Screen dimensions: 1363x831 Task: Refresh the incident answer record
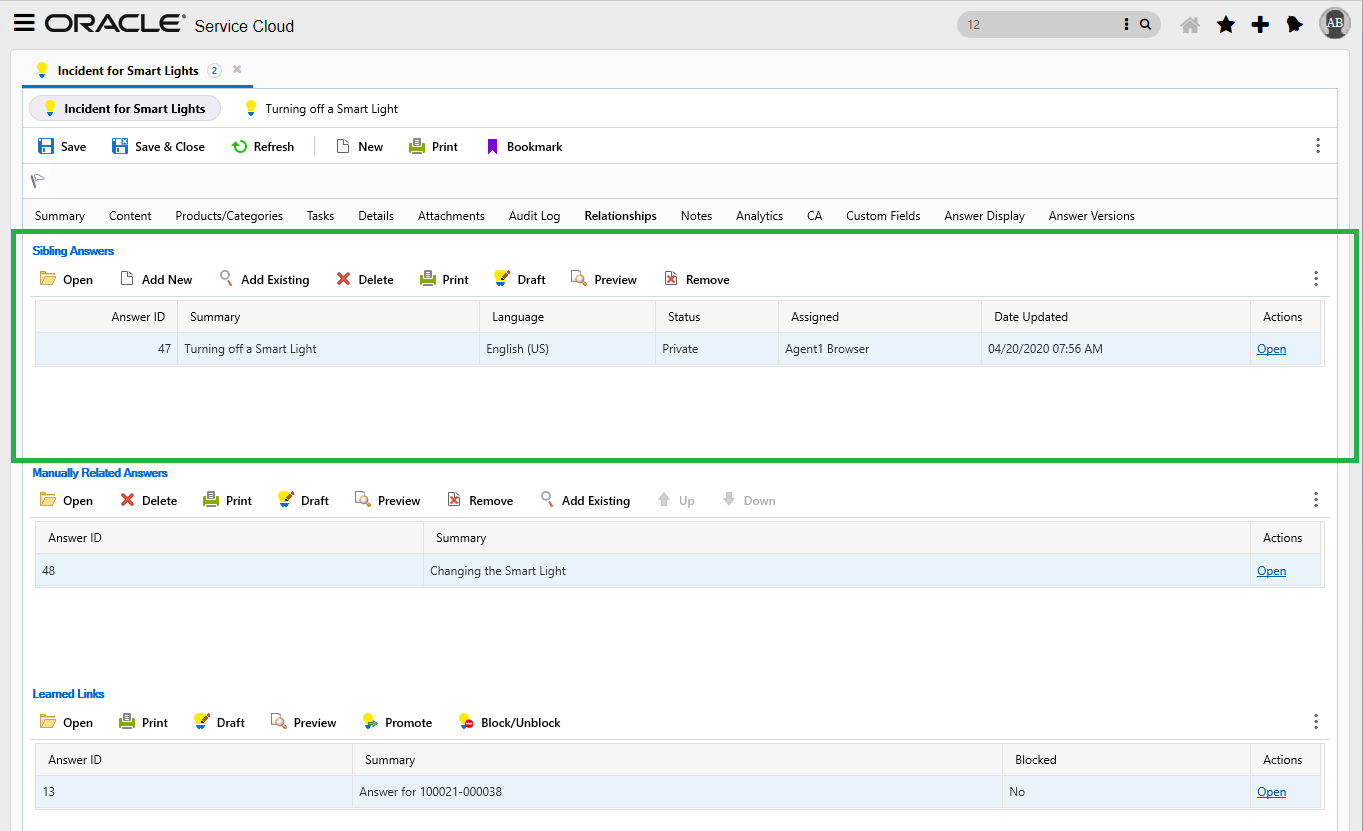click(x=263, y=147)
